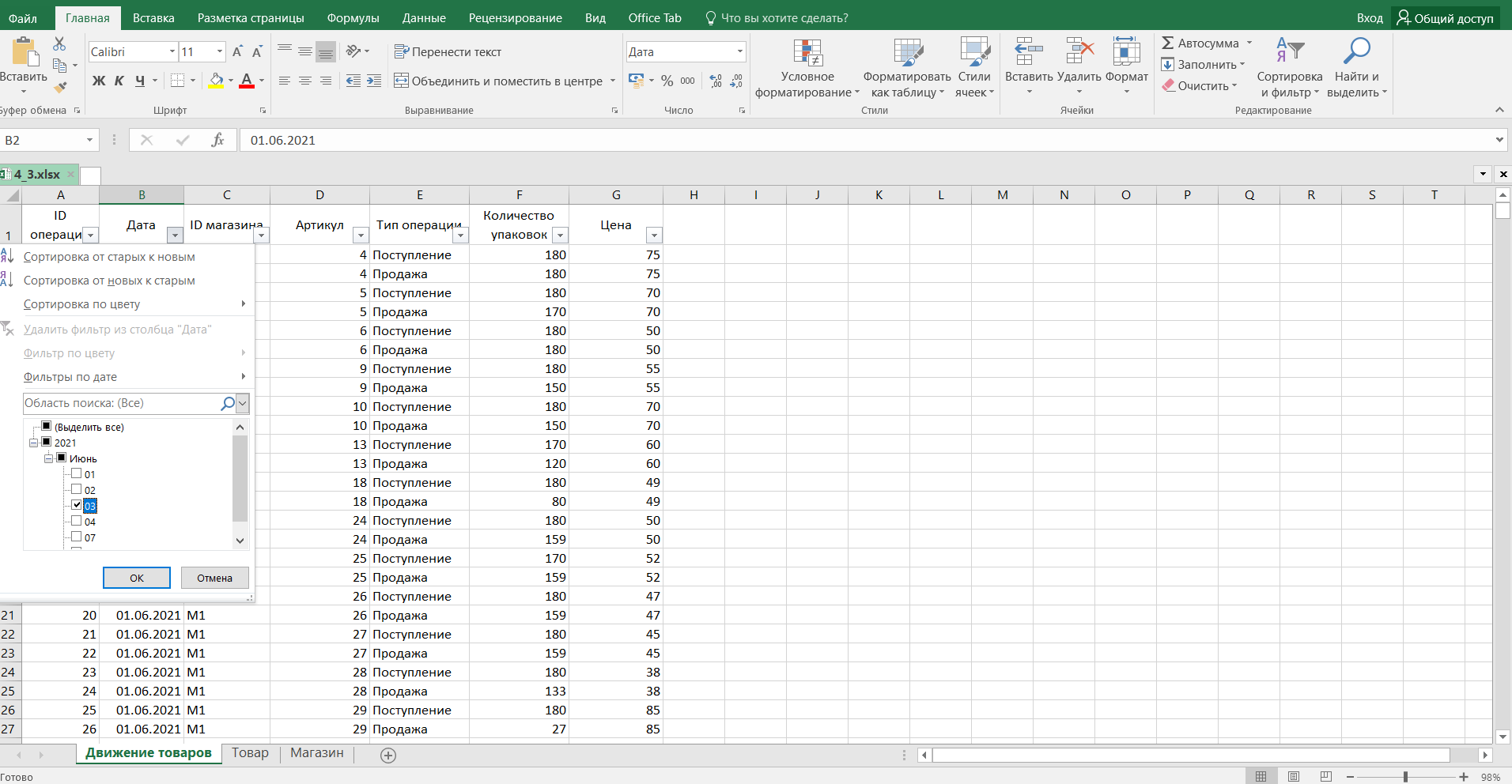Open filter dropdown for ID магазина column
1512x784 pixels.
click(262, 236)
